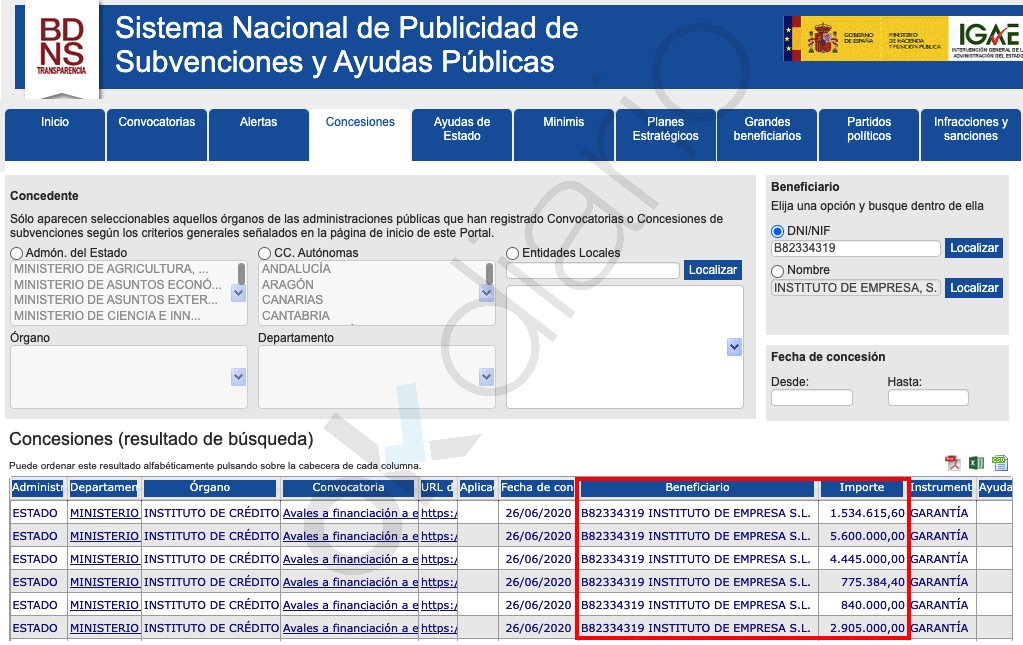Open the Órgano dropdown
This screenshot has height=645, width=1023.
239,376
